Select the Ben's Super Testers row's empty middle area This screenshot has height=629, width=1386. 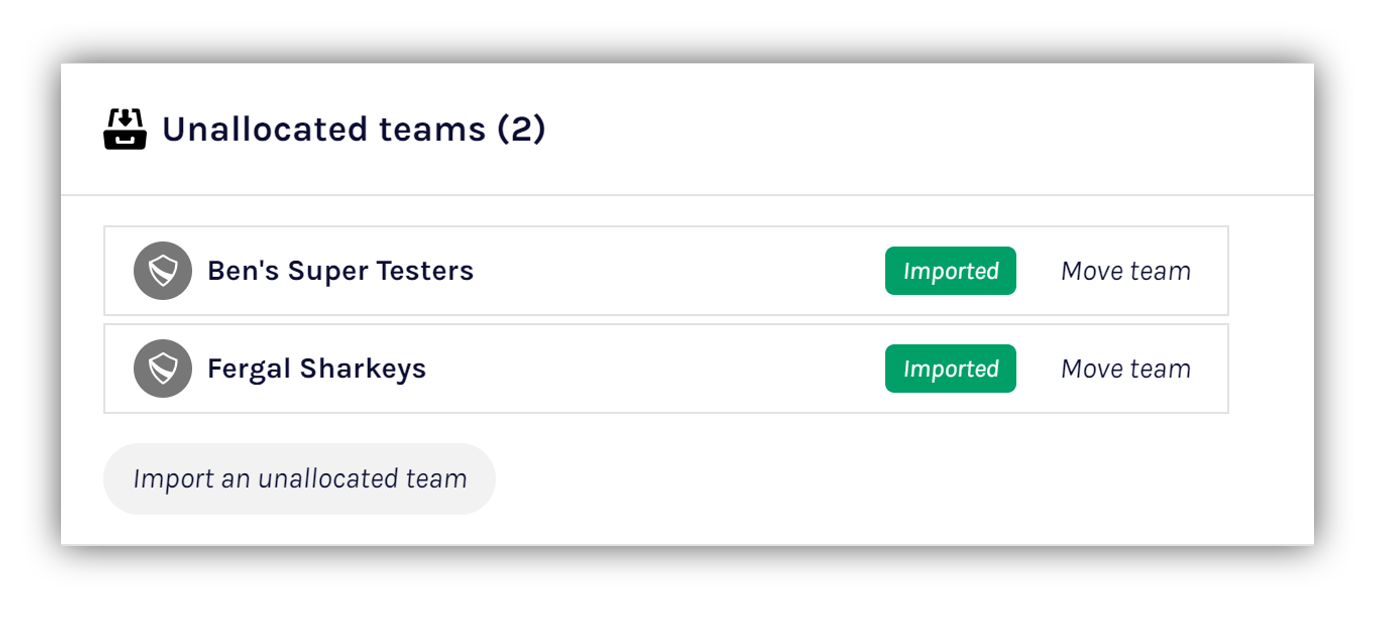click(680, 271)
